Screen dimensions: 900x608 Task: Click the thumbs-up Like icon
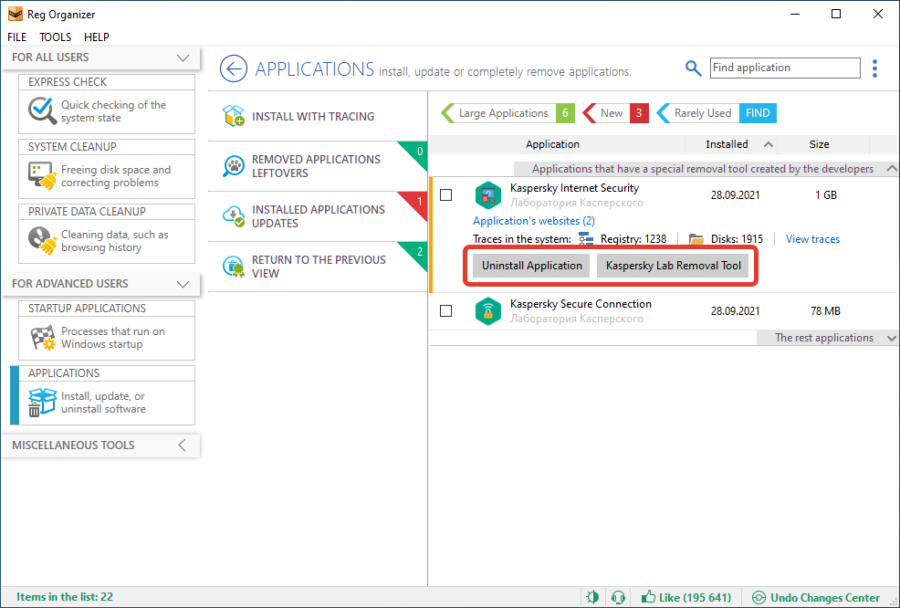click(648, 597)
